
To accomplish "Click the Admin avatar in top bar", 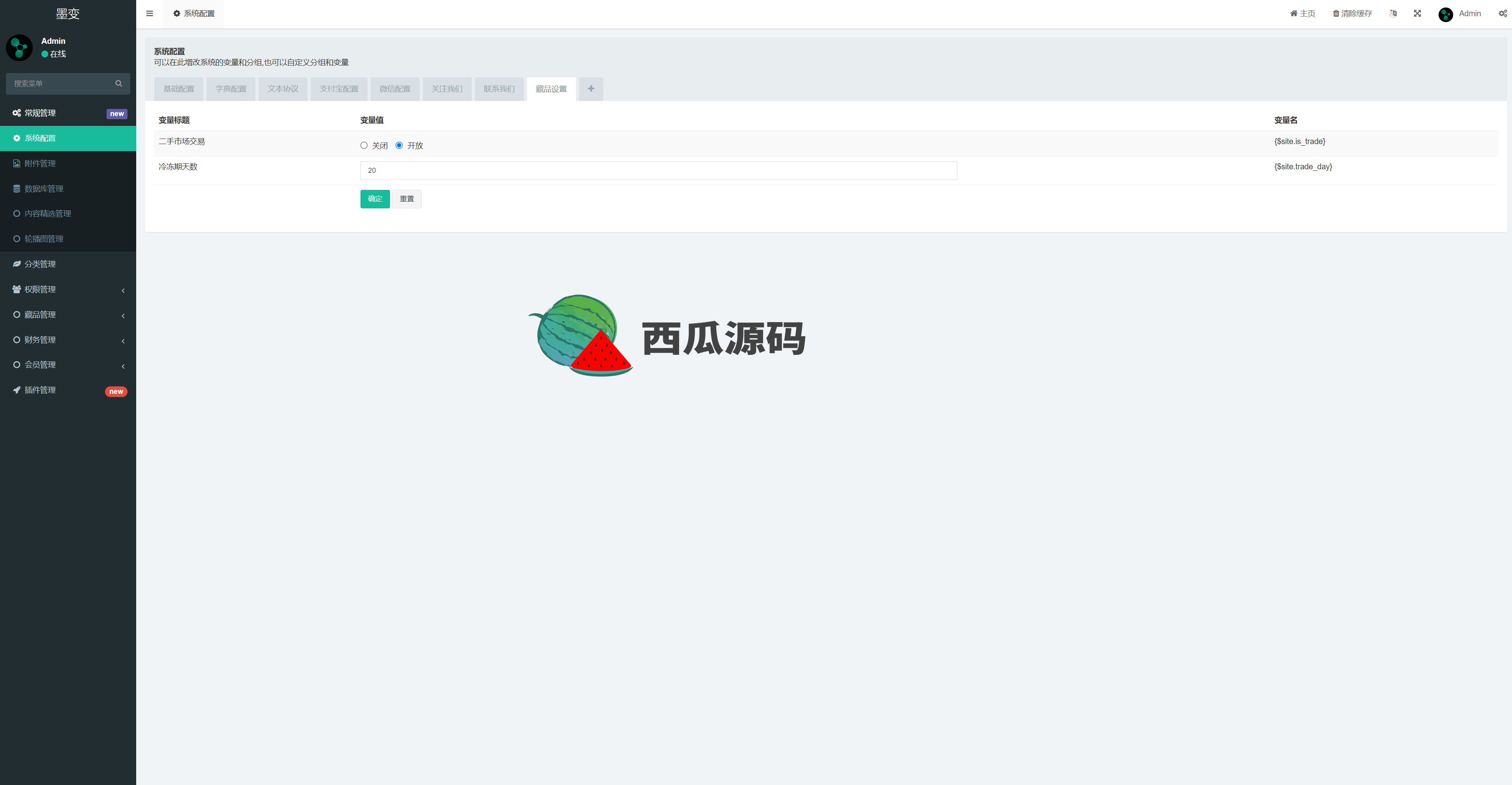I will point(1445,14).
